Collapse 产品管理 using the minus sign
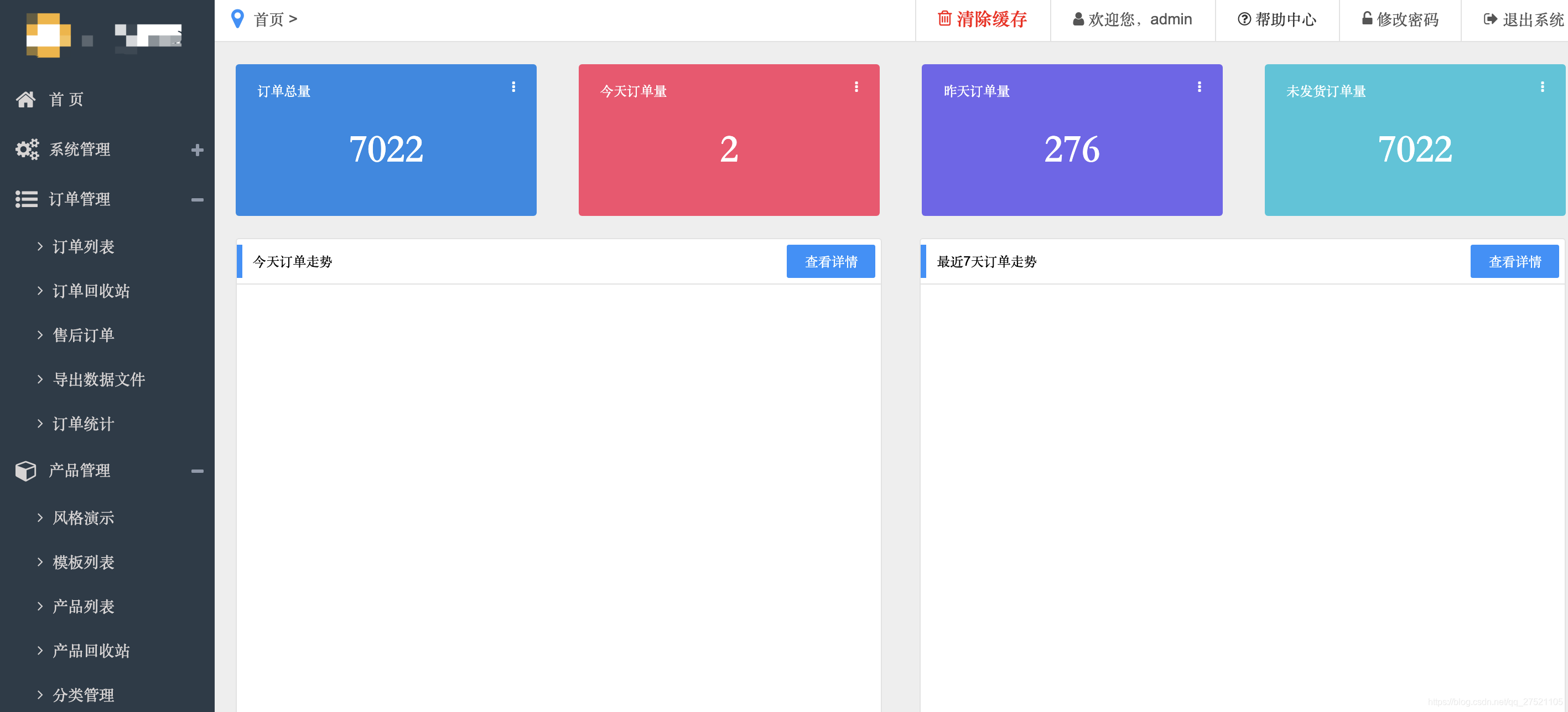This screenshot has width=1568, height=712. coord(196,471)
